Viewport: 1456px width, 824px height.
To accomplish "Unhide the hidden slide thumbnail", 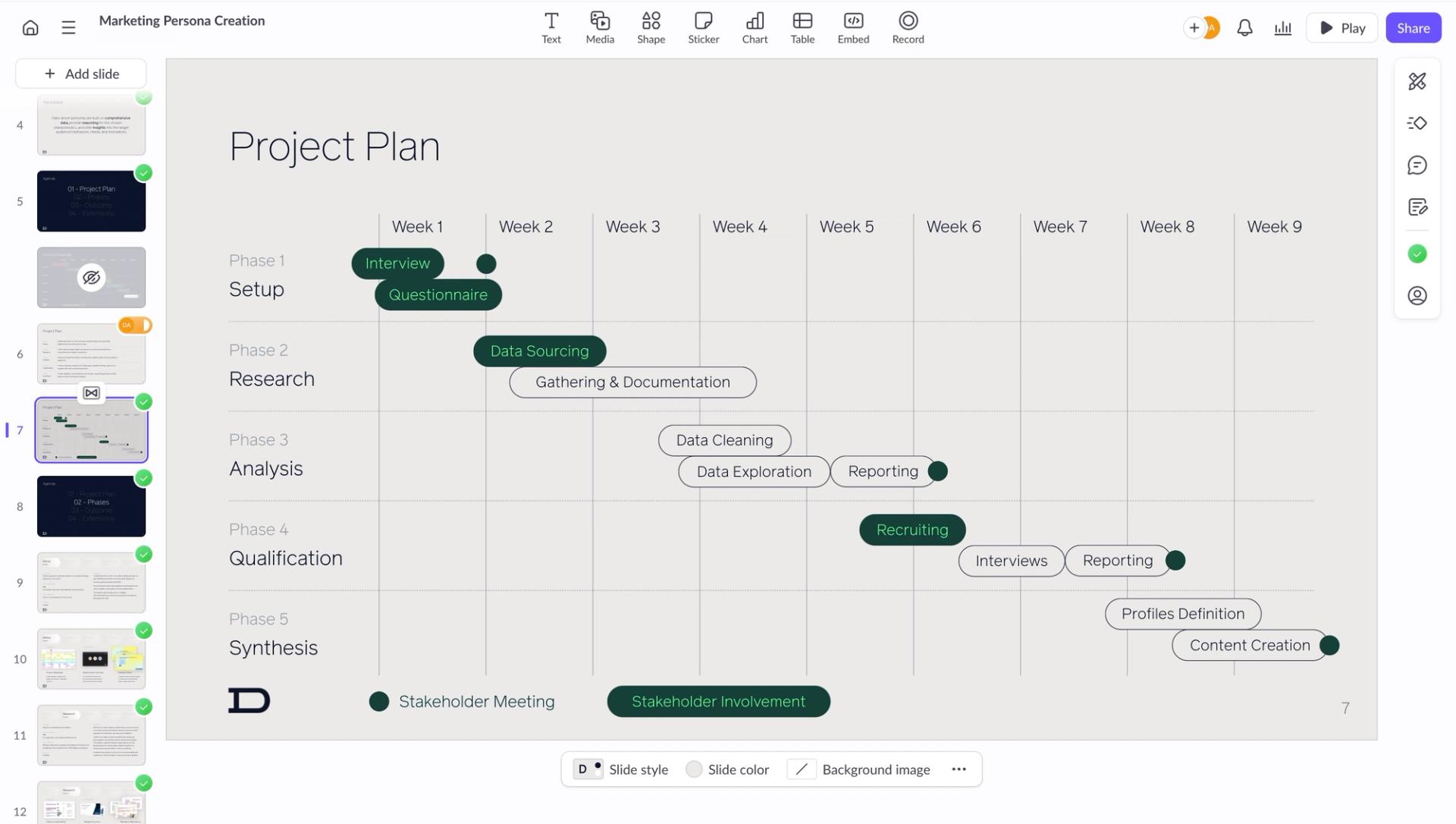I will 91,278.
